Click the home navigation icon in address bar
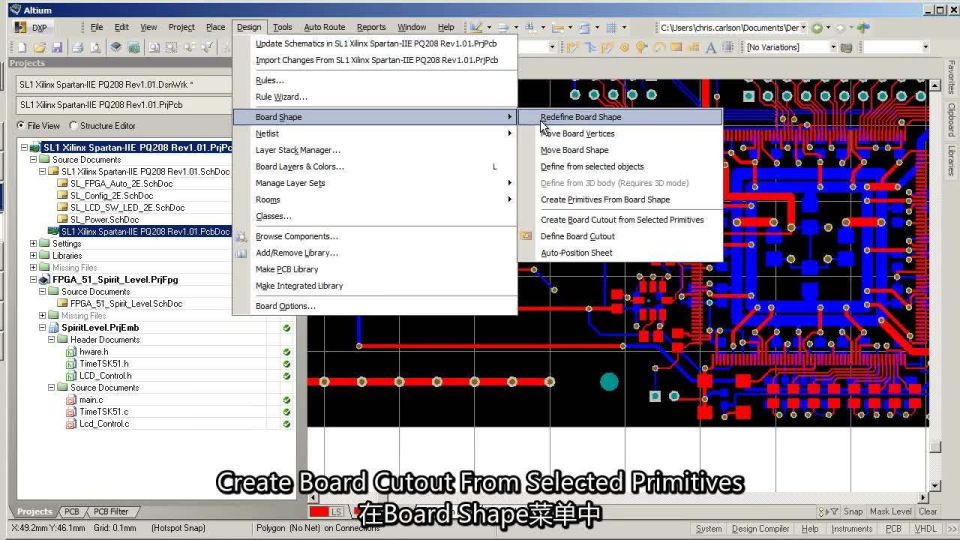 (863, 28)
